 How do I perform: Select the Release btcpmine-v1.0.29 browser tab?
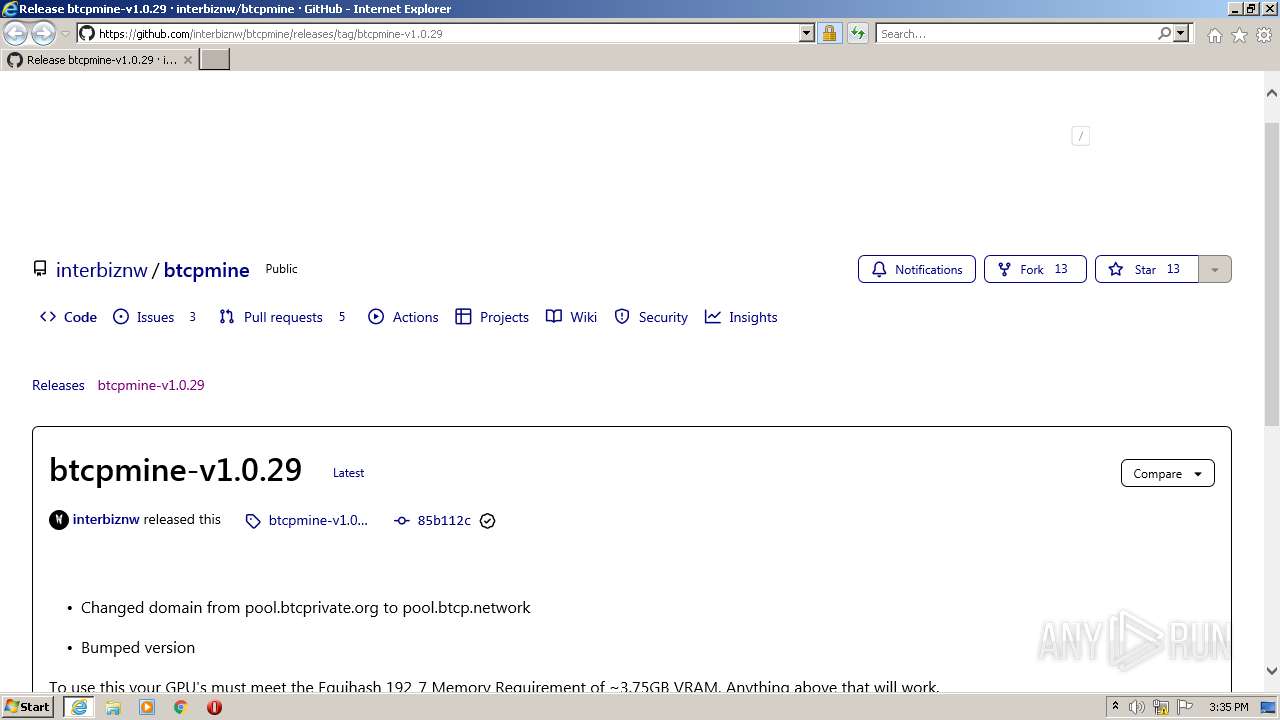click(100, 60)
